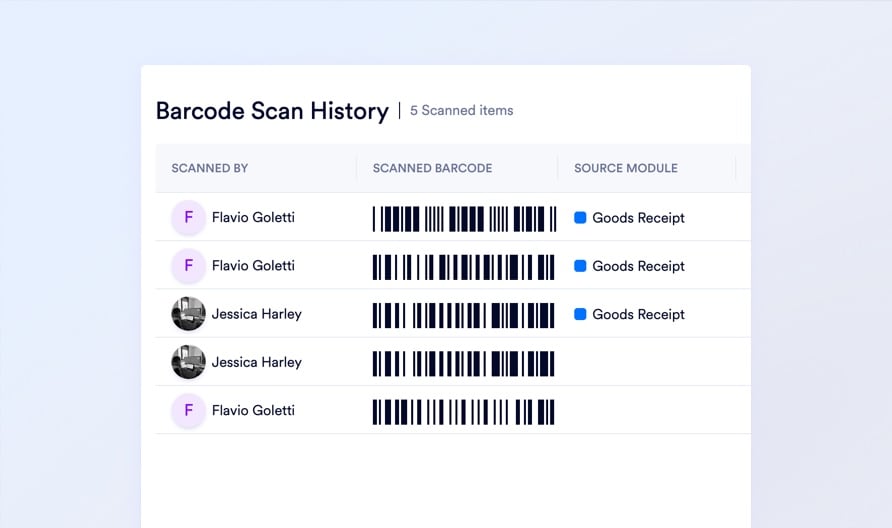
Task: Click Goods Receipt label in Jessica Harley's row
Action: [638, 315]
